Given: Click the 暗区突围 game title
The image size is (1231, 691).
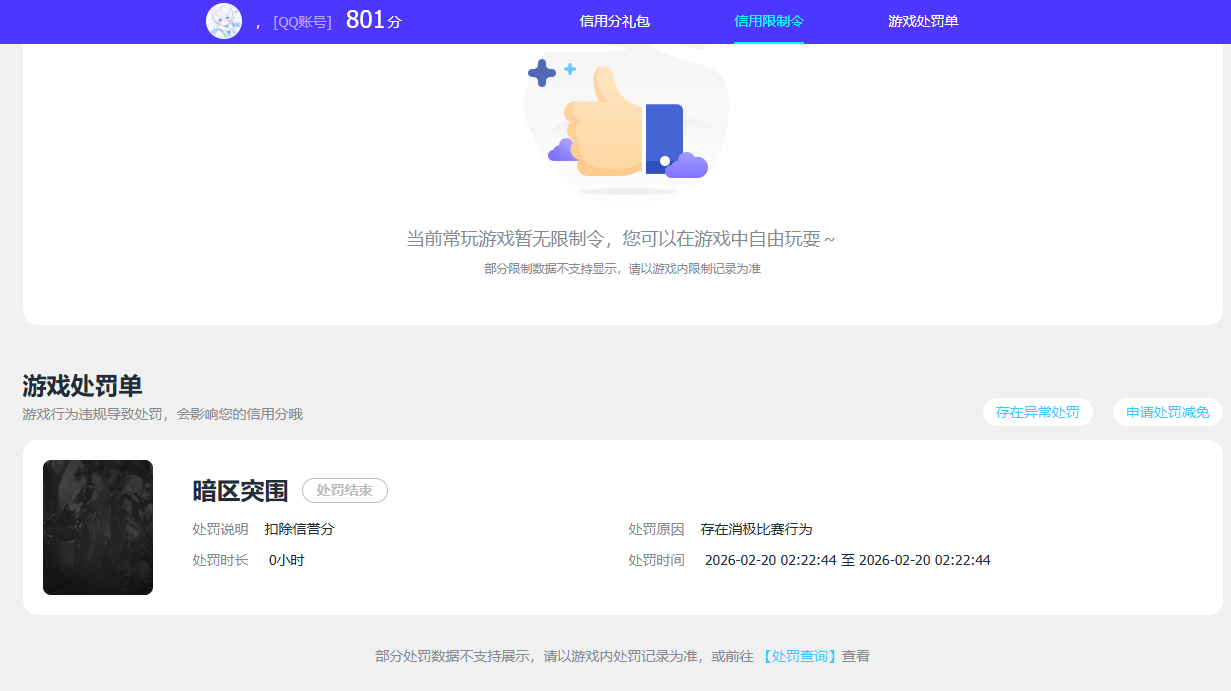Looking at the screenshot, I should (240, 491).
